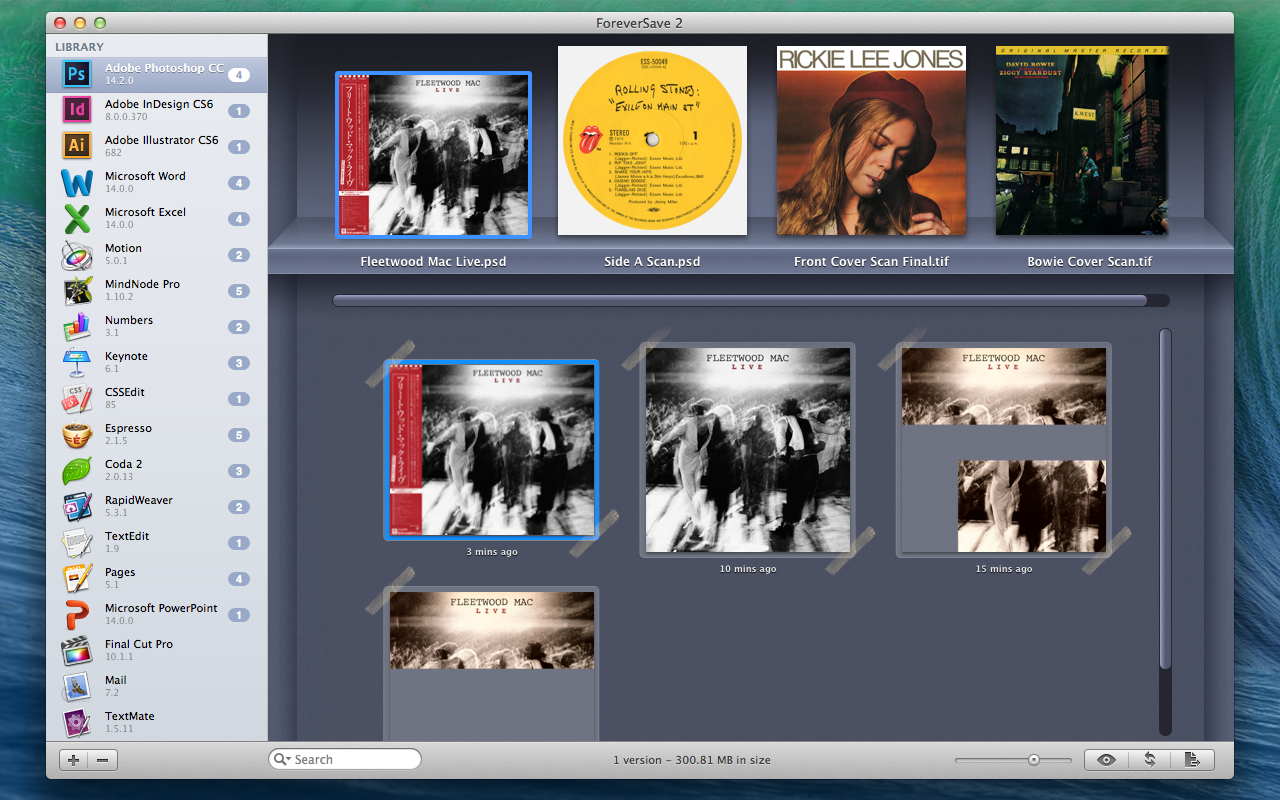This screenshot has width=1280, height=800.
Task: Select the Keynote icon
Action: click(x=77, y=362)
